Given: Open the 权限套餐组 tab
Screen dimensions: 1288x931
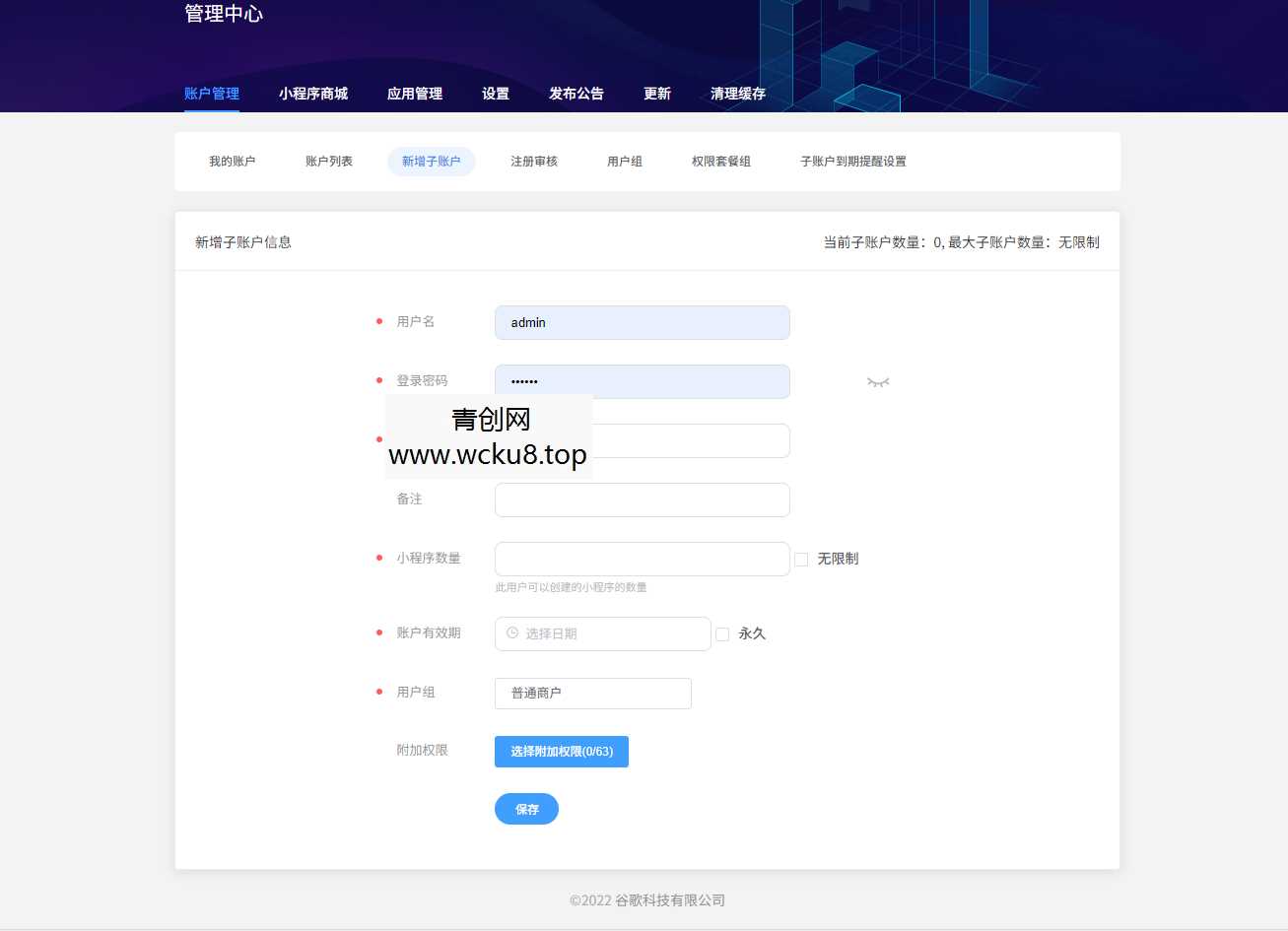Looking at the screenshot, I should (720, 161).
